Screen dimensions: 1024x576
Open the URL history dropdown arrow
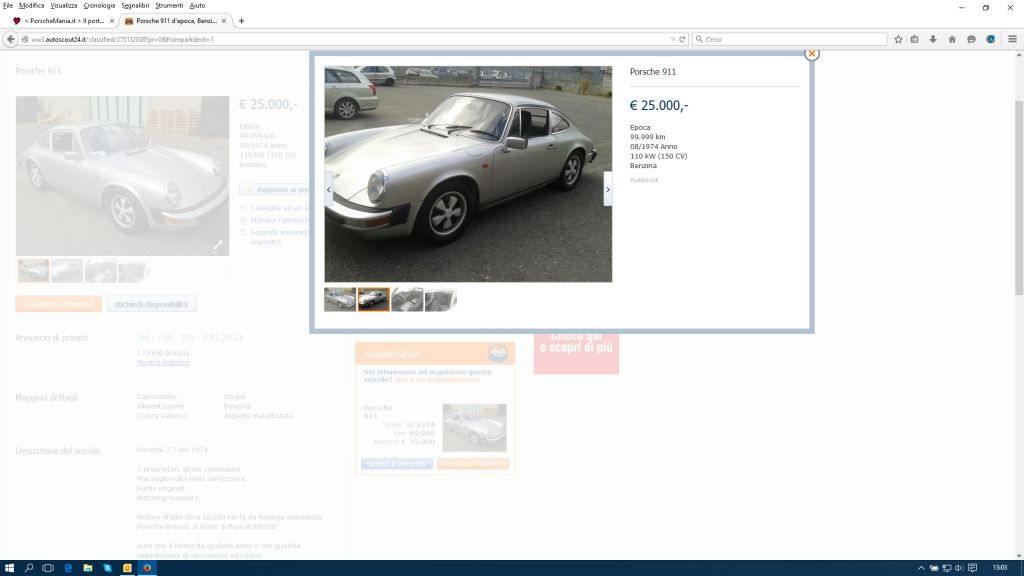[x=673, y=39]
